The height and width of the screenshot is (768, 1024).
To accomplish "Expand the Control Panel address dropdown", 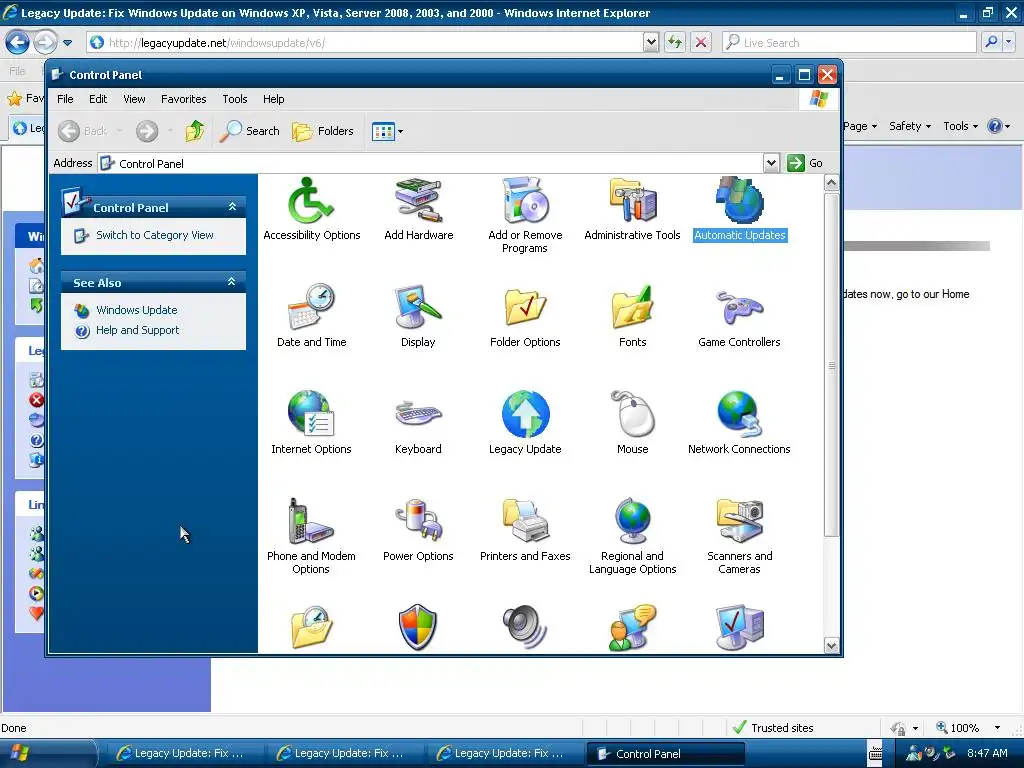I will 771,163.
